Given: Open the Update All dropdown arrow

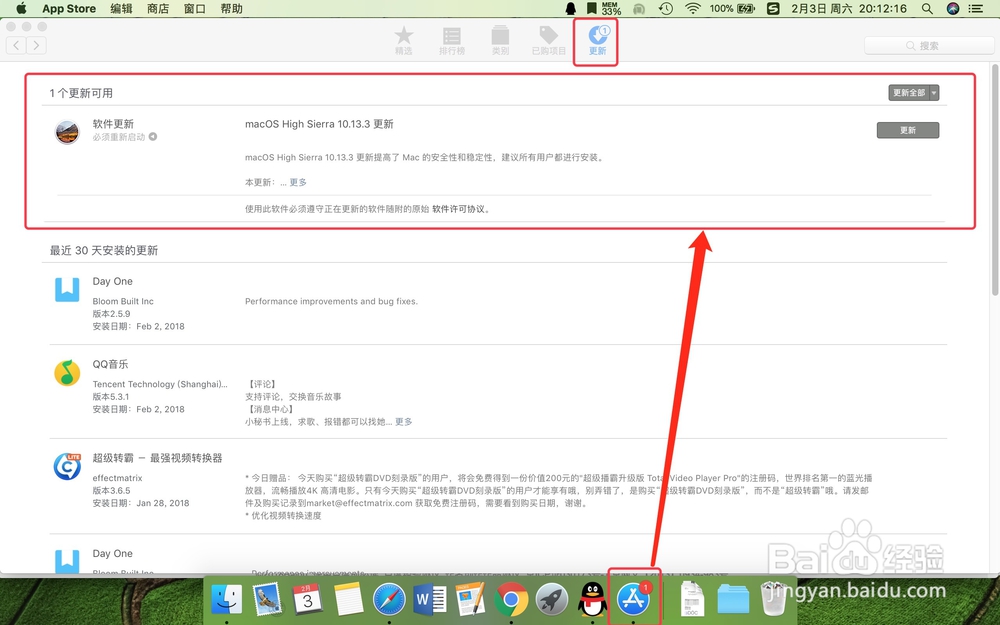Looking at the screenshot, I should (x=934, y=92).
